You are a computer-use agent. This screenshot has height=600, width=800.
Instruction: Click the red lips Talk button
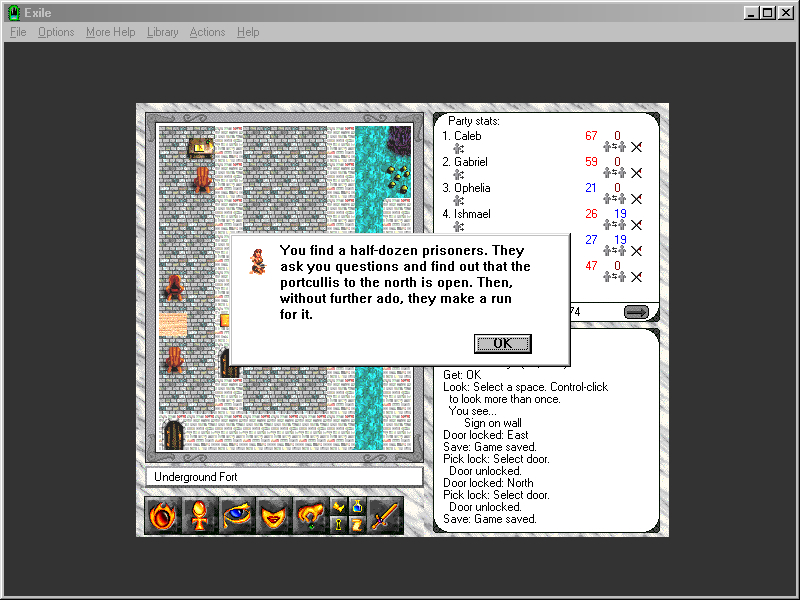click(x=274, y=516)
